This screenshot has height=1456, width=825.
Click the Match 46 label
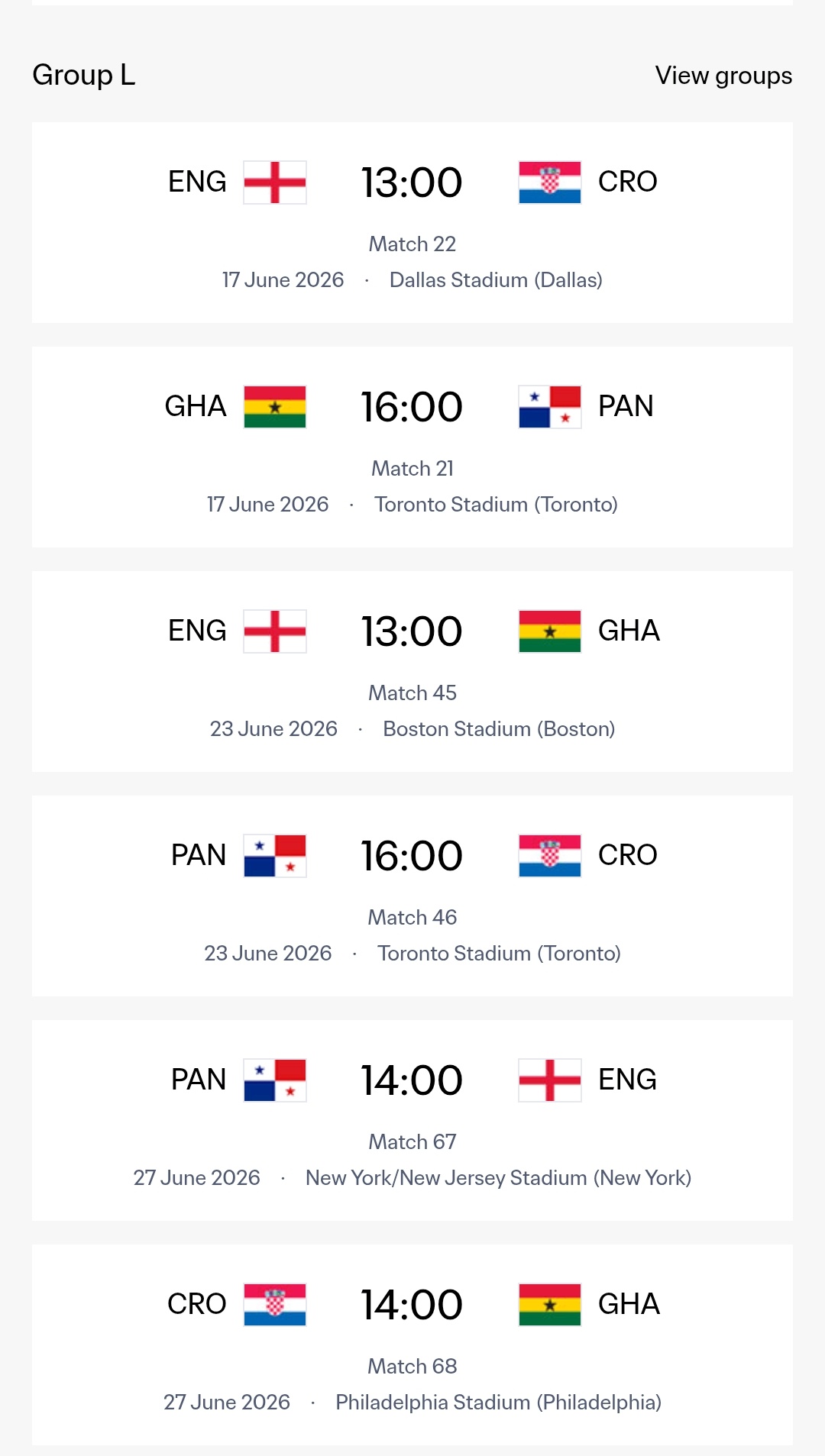(x=412, y=918)
